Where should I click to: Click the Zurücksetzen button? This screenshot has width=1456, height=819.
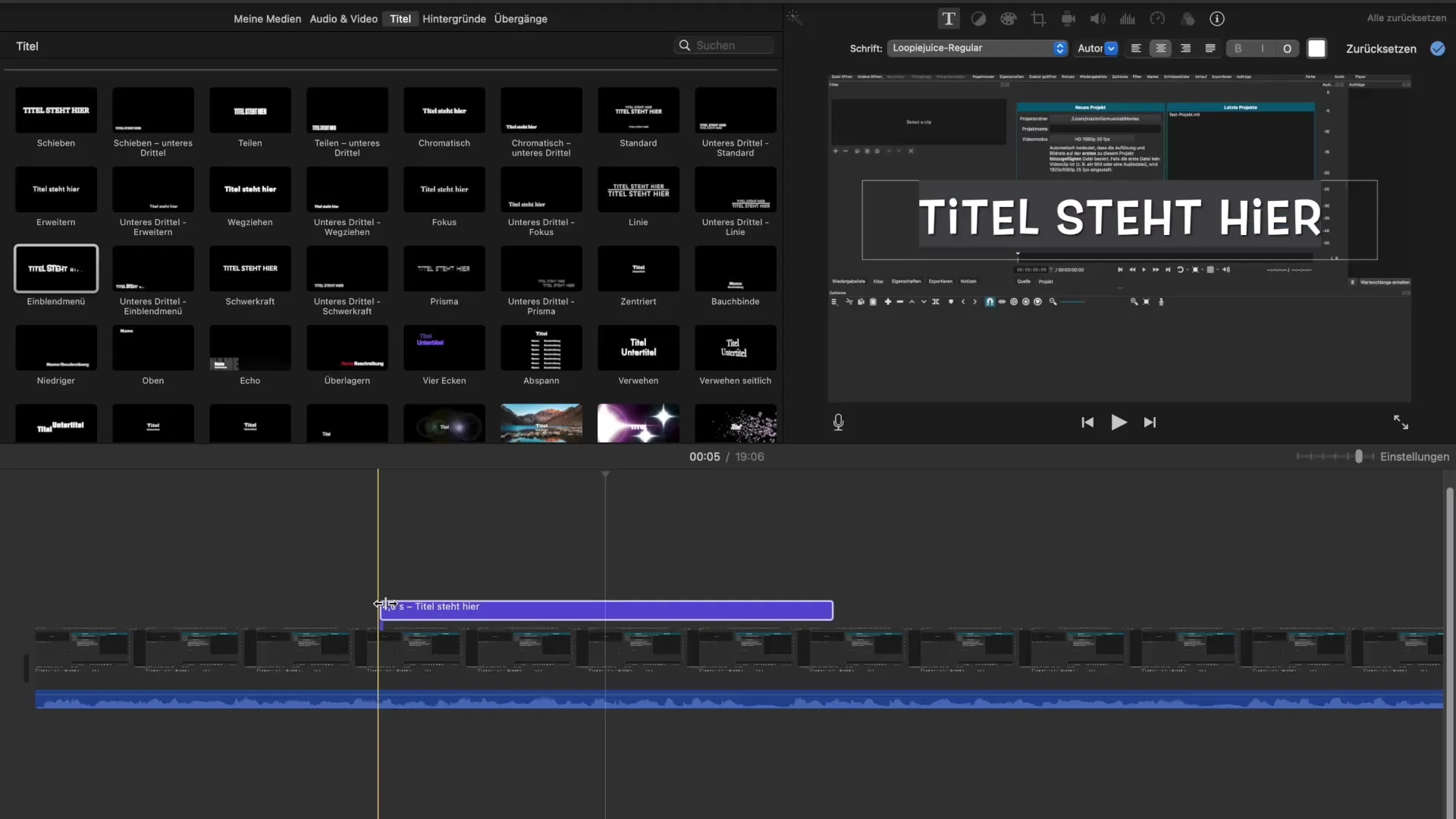point(1380,49)
